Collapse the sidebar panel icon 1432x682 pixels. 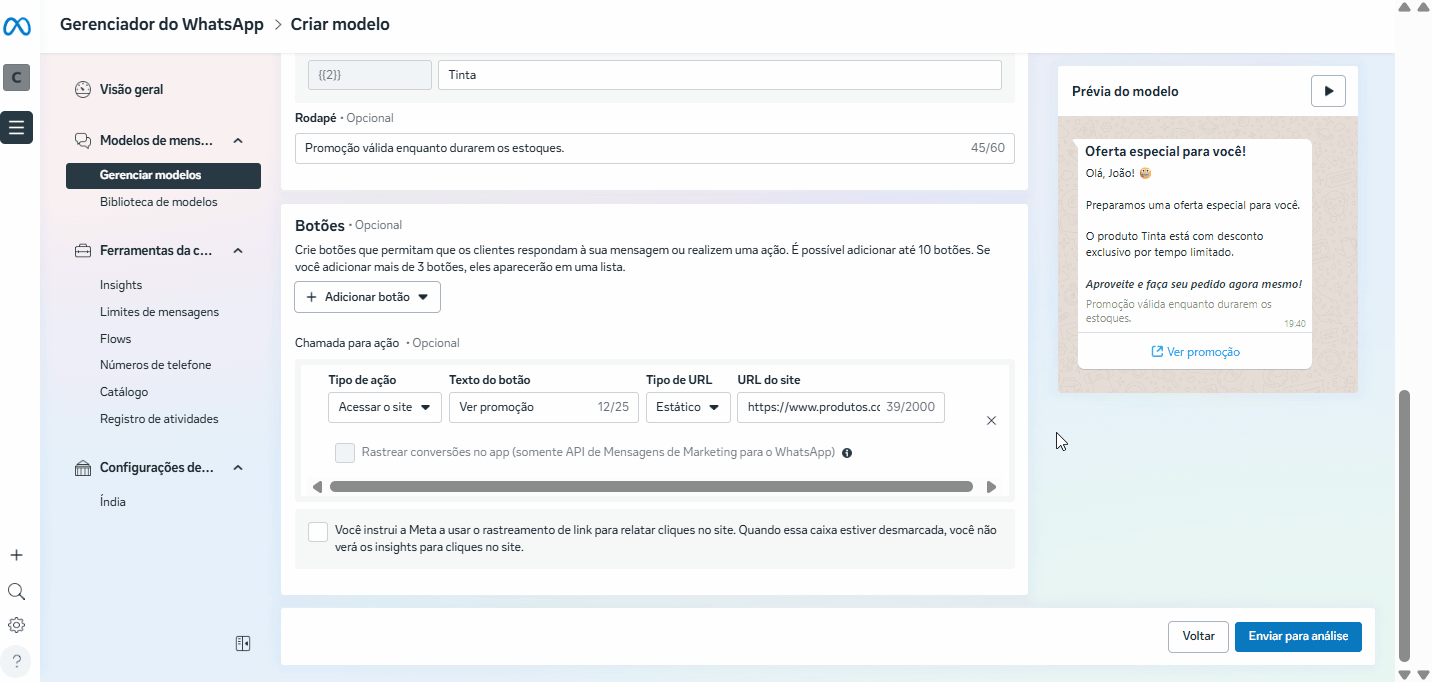point(243,643)
